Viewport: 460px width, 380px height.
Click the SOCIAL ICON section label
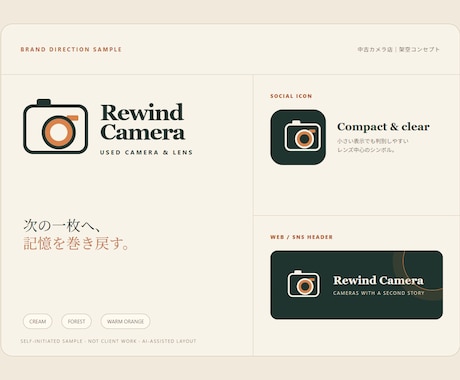291,96
